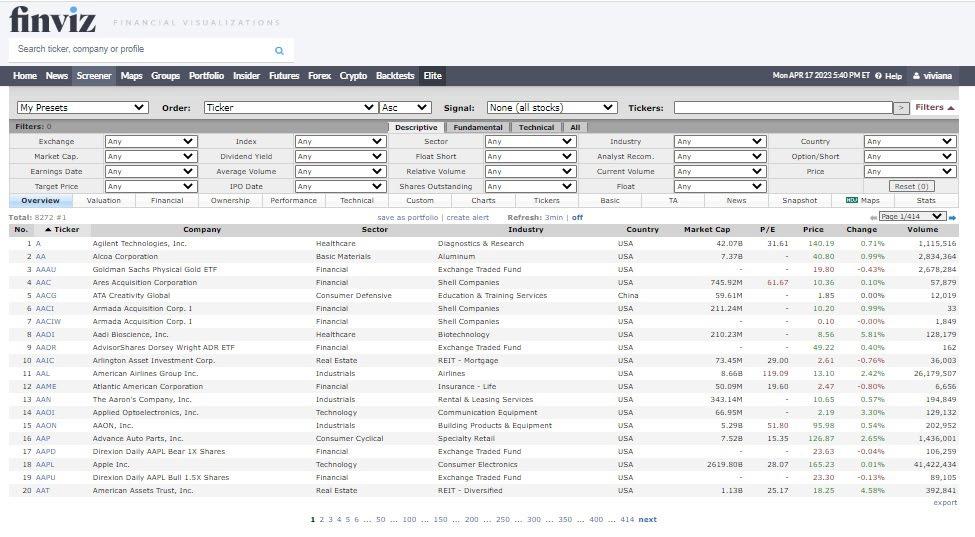The image size is (975, 537).
Task: Click the Reset (0) button
Action: coord(911,186)
